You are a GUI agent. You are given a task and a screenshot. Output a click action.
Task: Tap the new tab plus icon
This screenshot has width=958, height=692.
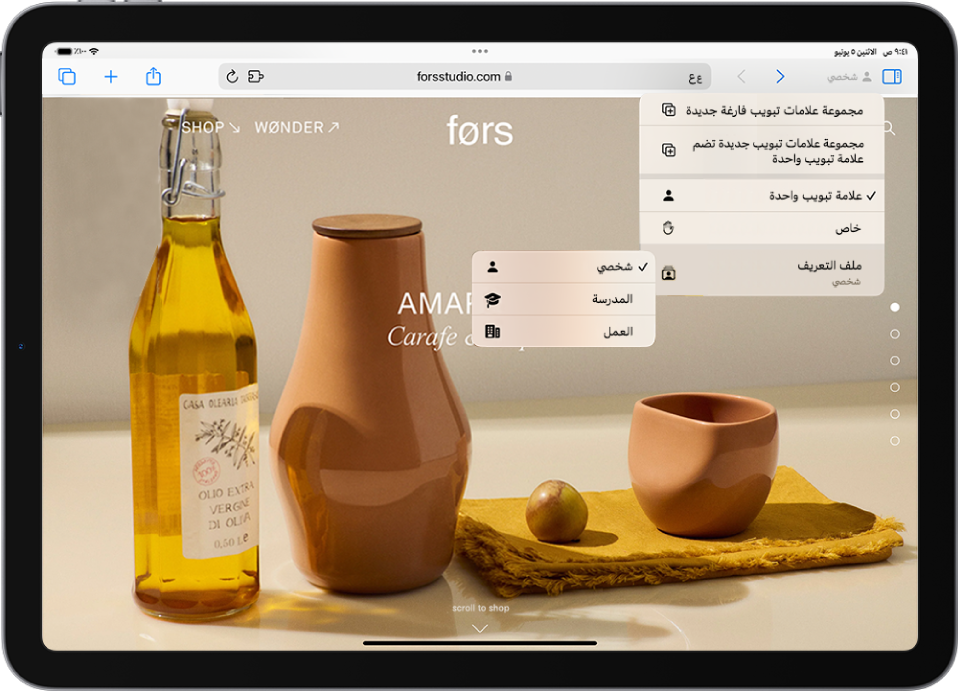point(111,77)
